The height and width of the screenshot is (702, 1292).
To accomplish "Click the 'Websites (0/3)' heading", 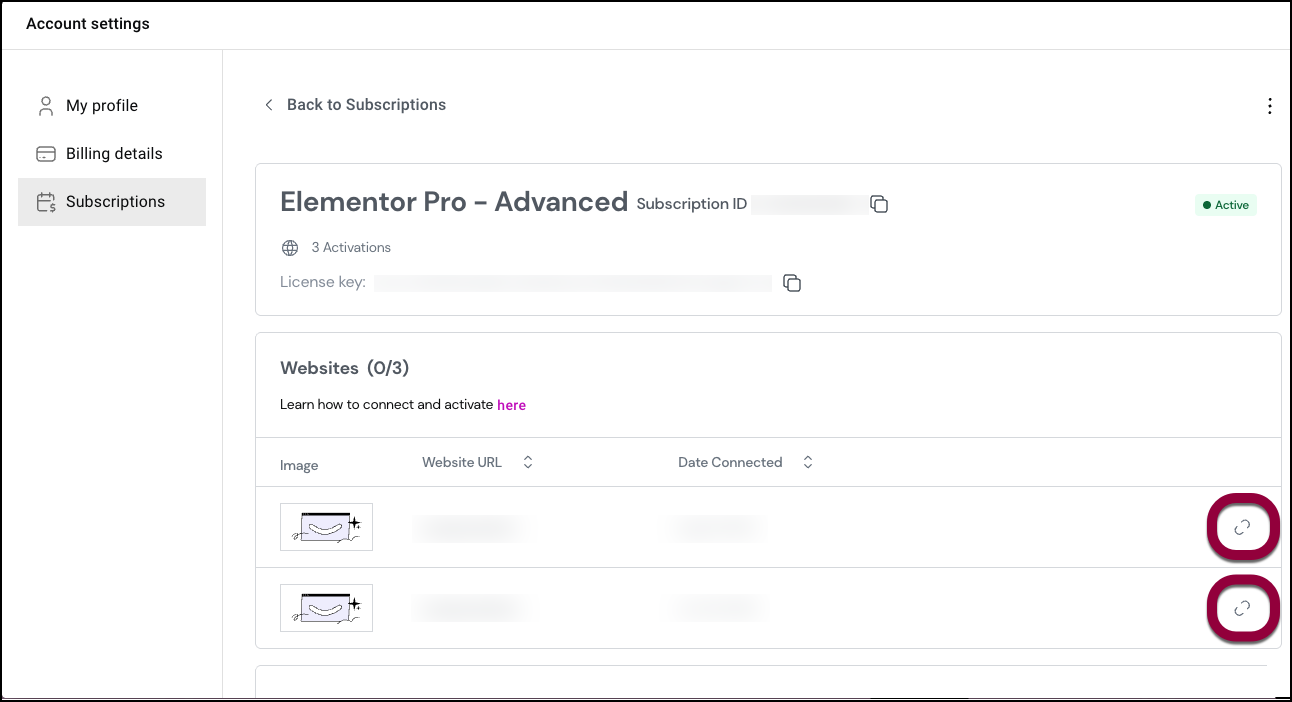I will pyautogui.click(x=345, y=368).
